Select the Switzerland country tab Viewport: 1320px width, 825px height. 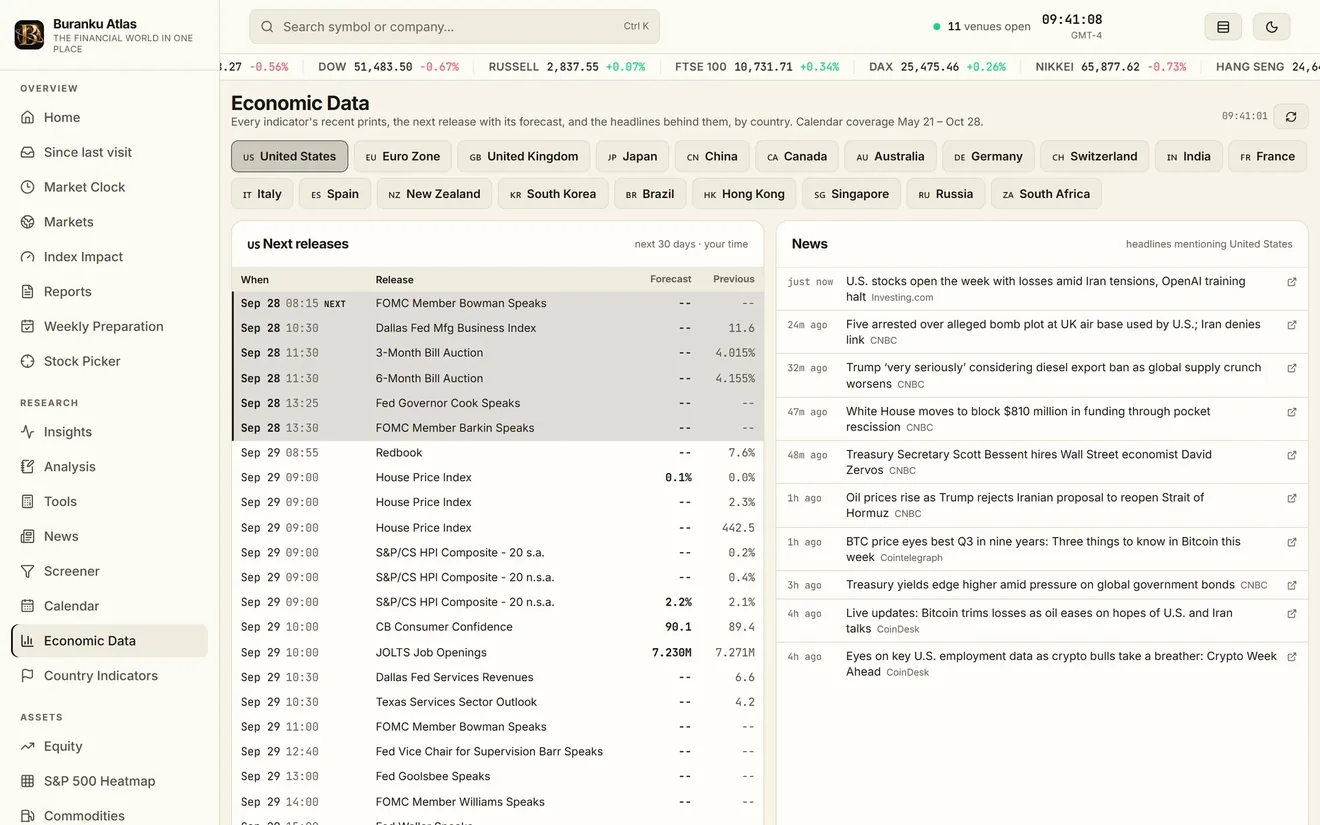click(x=1095, y=156)
